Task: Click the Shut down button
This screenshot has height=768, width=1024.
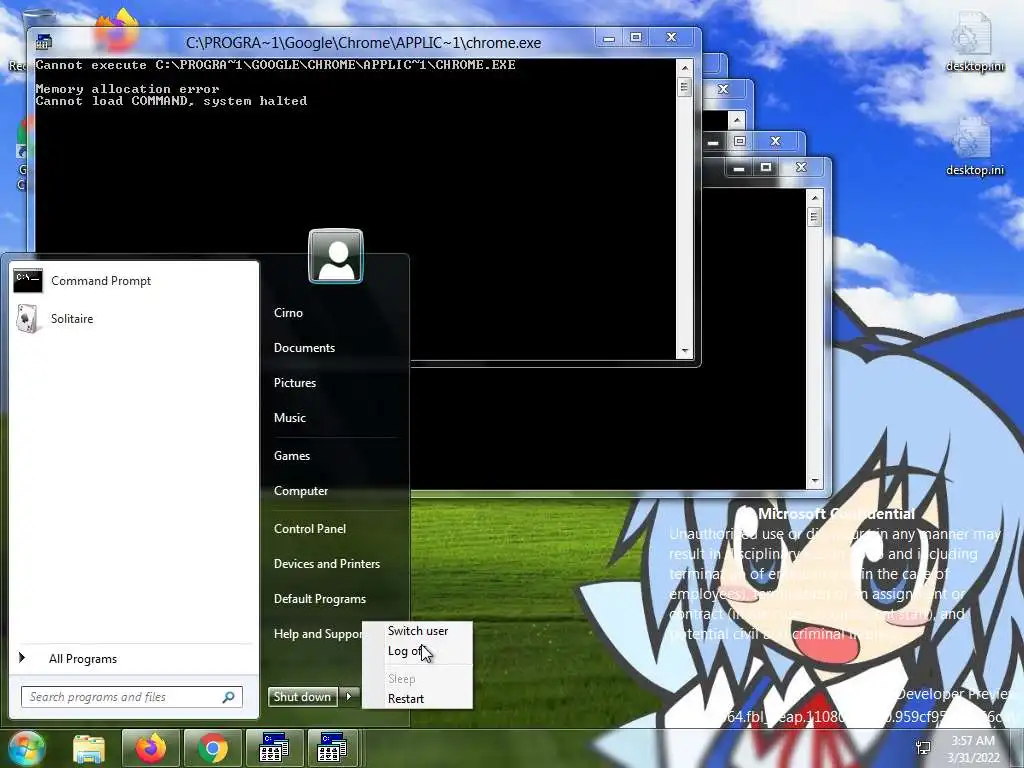Action: tap(302, 697)
